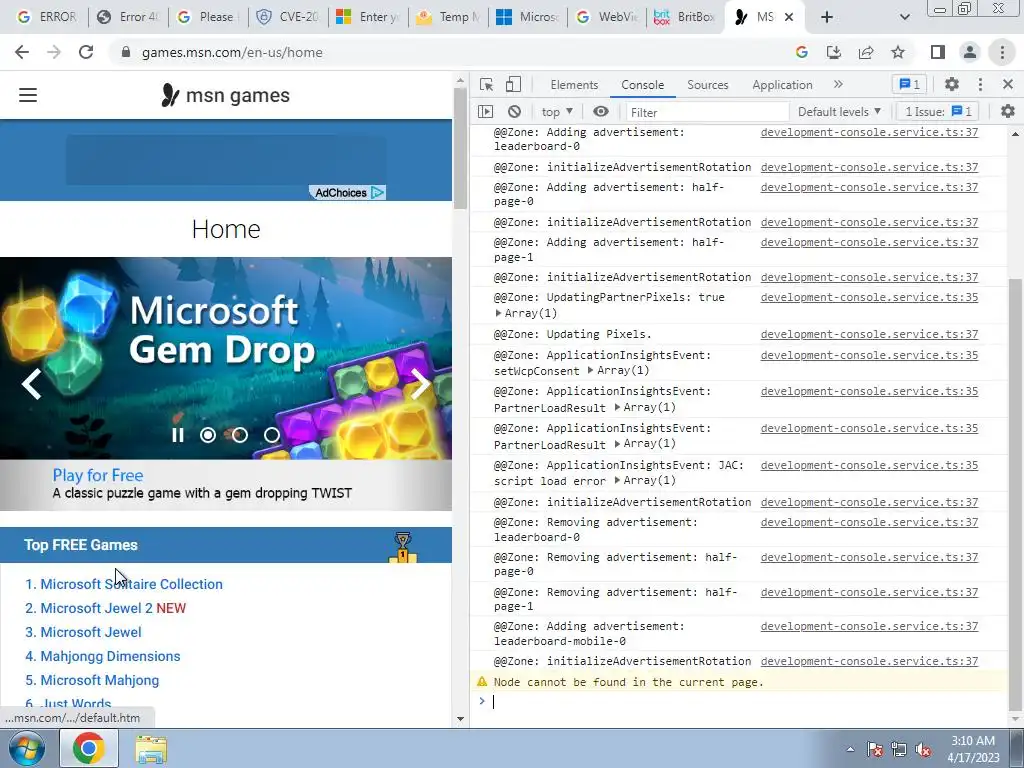This screenshot has width=1024, height=768.
Task: Activate the DevTools inspect element picker
Action: 486,84
